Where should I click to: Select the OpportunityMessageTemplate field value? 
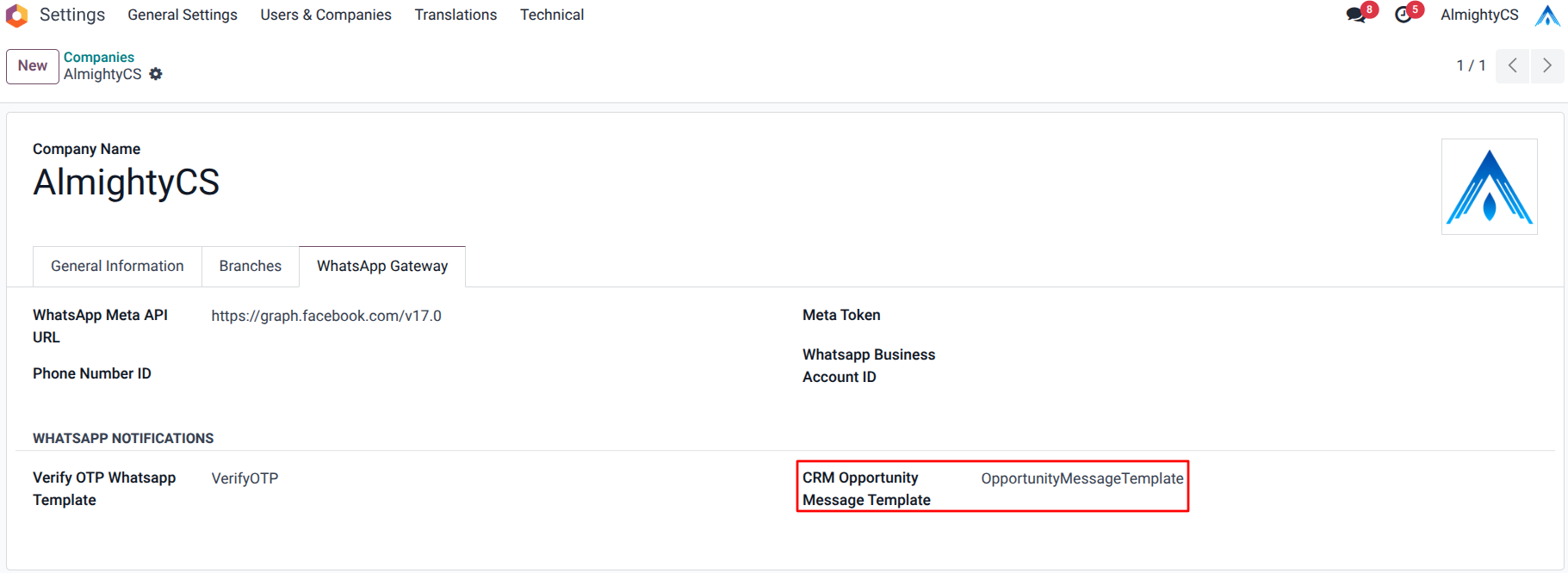pyautogui.click(x=1081, y=478)
